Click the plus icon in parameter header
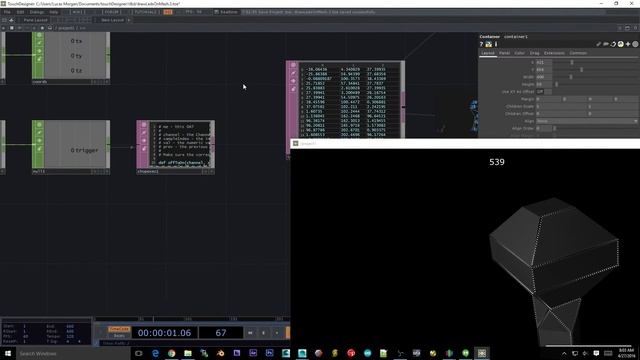The width and height of the screenshot is (640, 360). tap(628, 44)
